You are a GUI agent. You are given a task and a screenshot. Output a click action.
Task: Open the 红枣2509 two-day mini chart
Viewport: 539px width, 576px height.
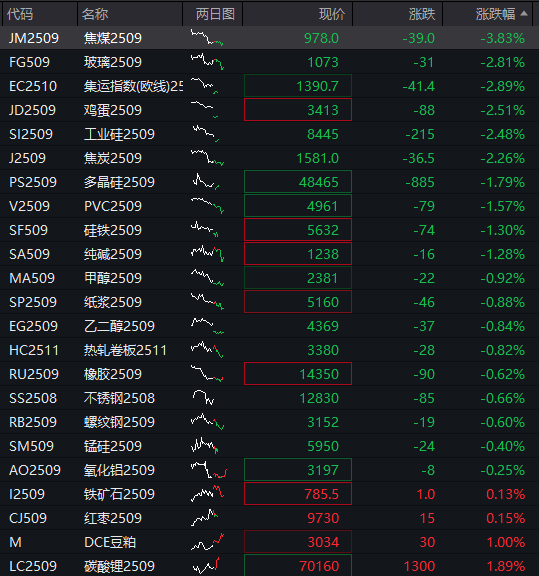(x=205, y=517)
